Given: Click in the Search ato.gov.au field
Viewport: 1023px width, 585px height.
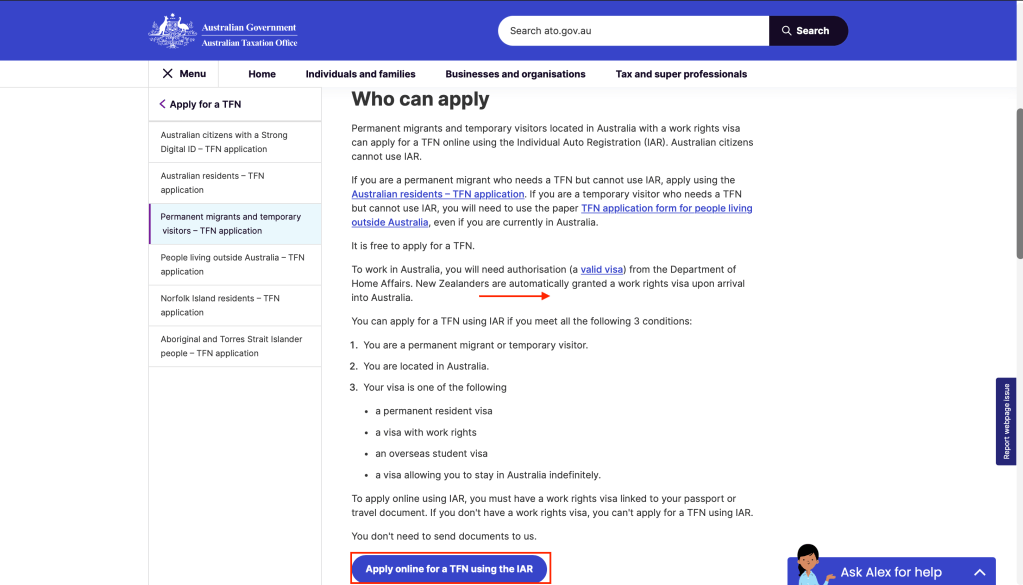Looking at the screenshot, I should click(633, 31).
